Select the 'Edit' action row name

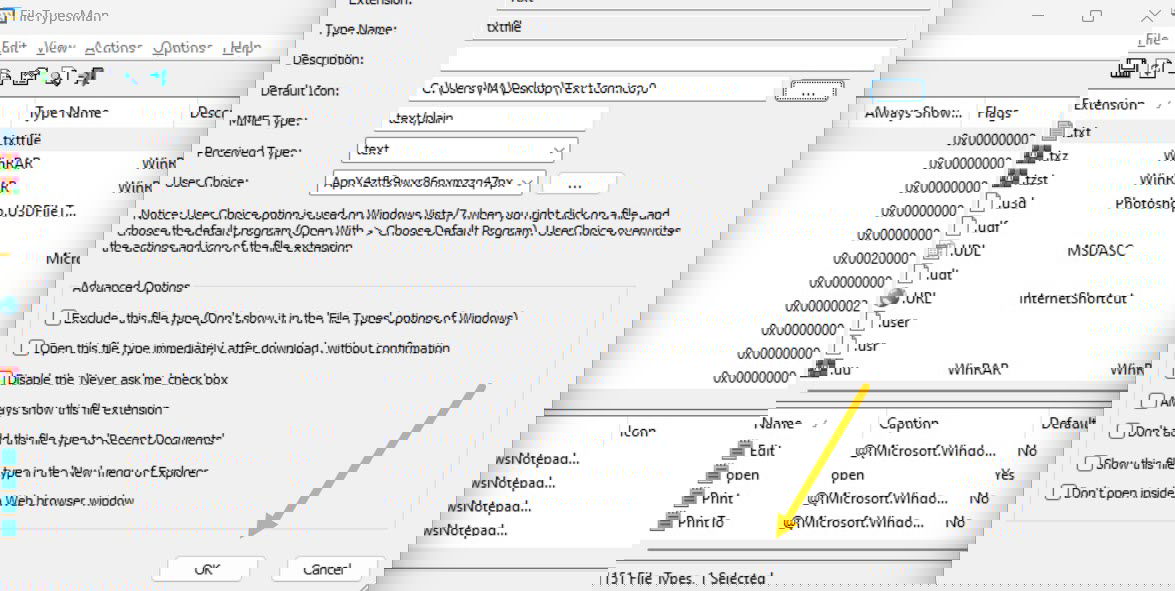[765, 450]
